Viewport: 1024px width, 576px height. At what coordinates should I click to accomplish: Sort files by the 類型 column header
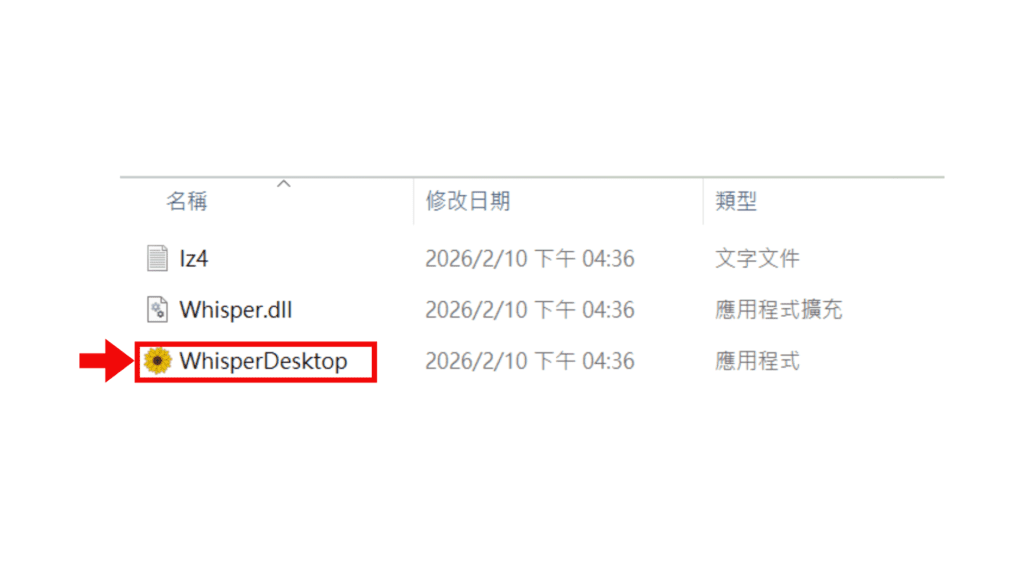[x=736, y=201]
